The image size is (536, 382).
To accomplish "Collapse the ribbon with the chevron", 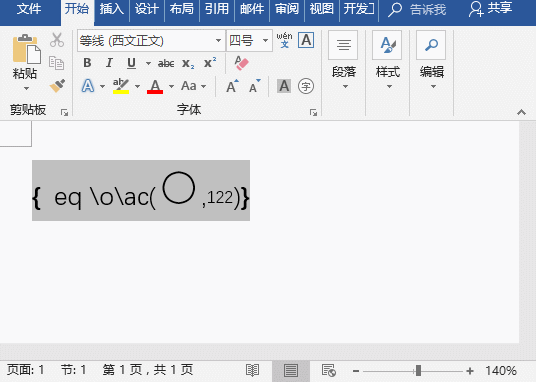I will (x=521, y=112).
